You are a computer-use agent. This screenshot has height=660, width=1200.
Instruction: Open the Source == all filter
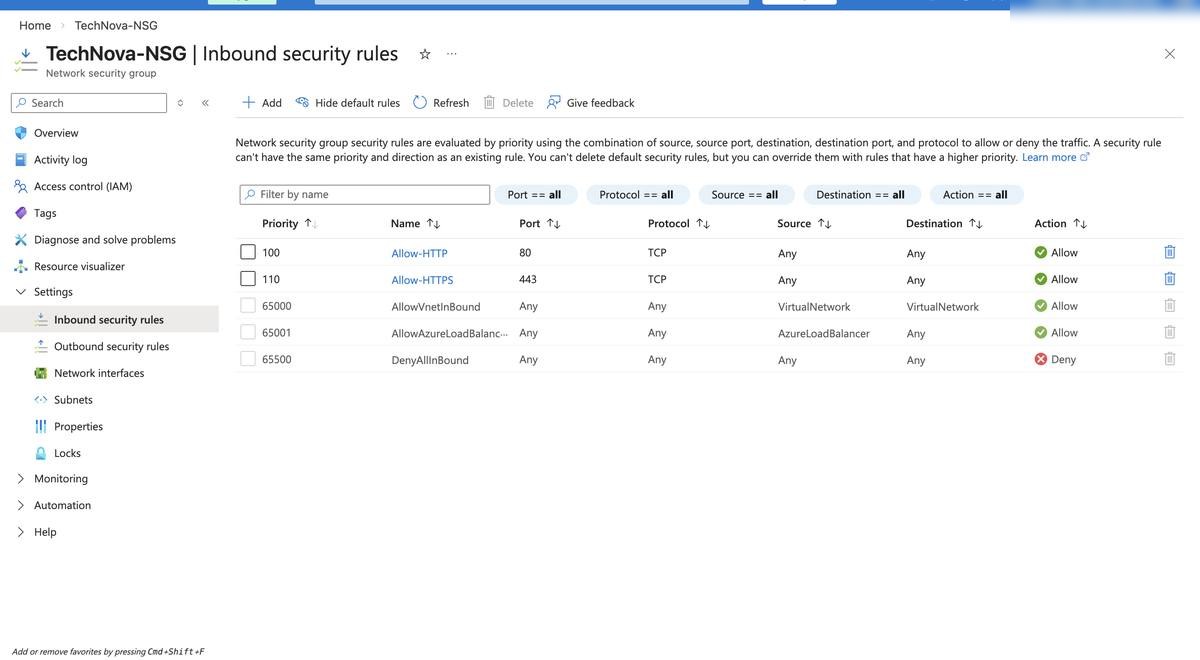[x=745, y=194]
